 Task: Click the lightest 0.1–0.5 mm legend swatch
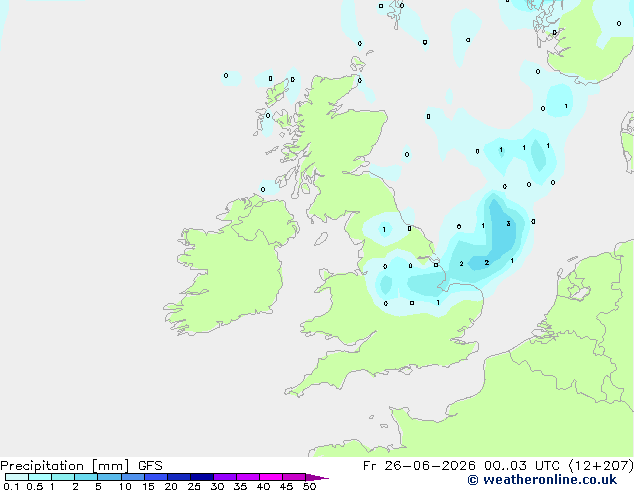pos(17,477)
